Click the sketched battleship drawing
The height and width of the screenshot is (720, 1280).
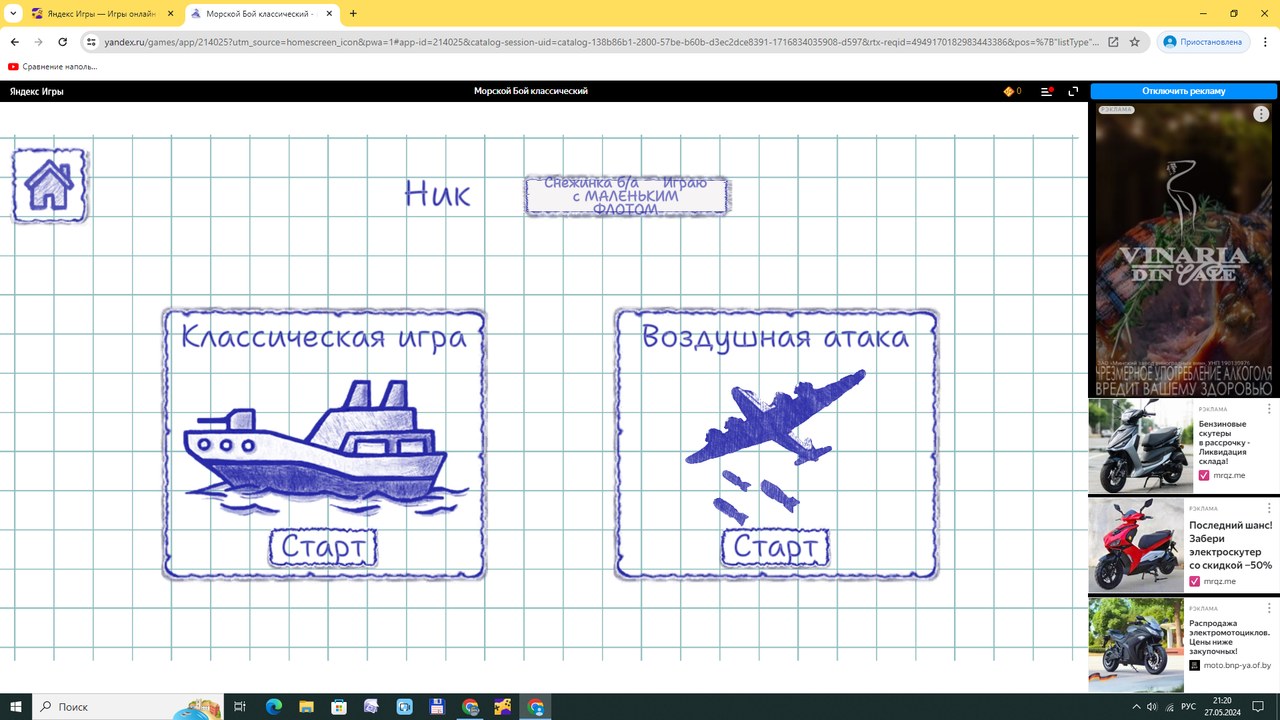tap(320, 440)
